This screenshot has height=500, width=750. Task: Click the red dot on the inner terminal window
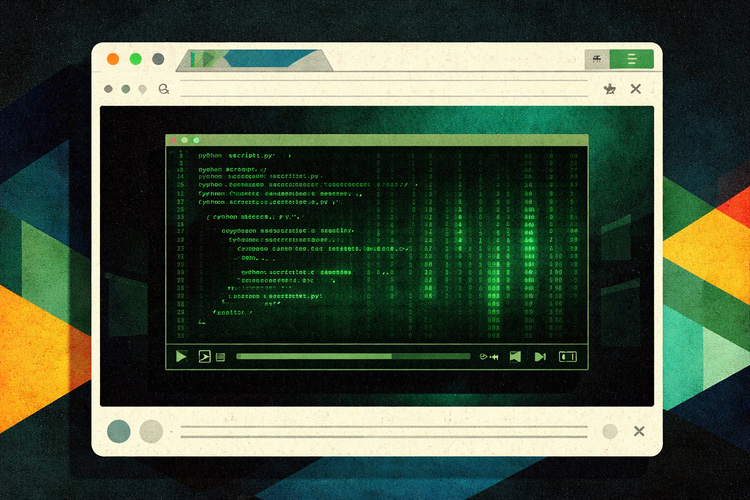coord(173,140)
